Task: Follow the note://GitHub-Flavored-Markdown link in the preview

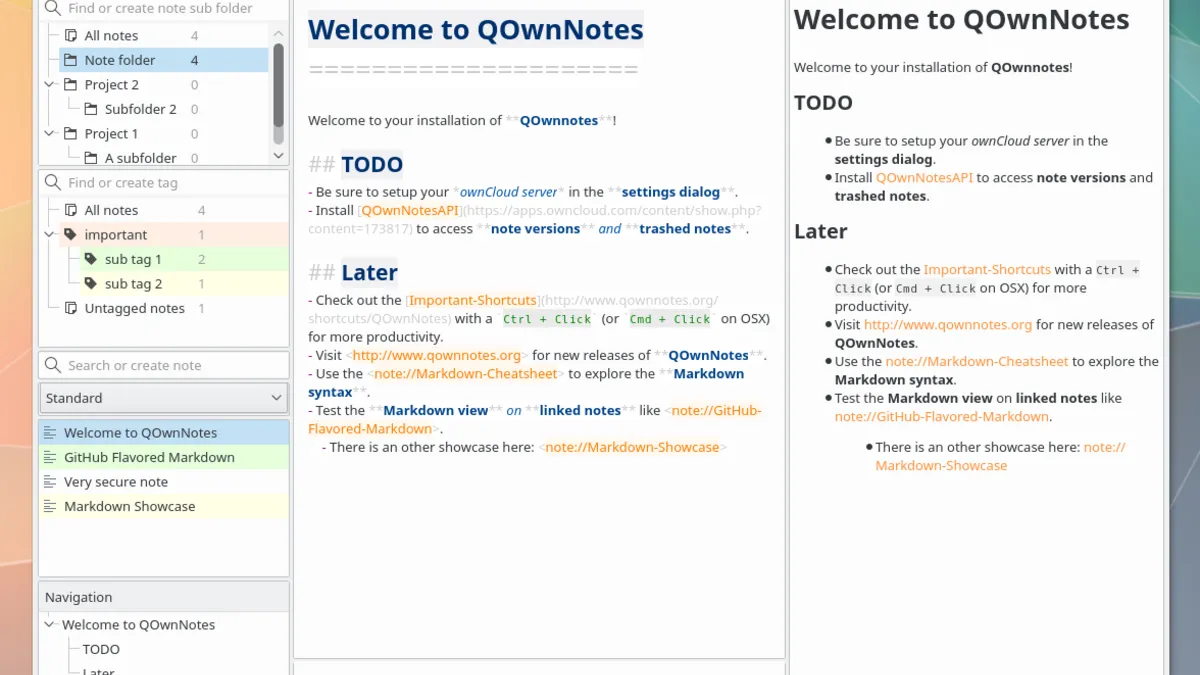Action: point(942,417)
